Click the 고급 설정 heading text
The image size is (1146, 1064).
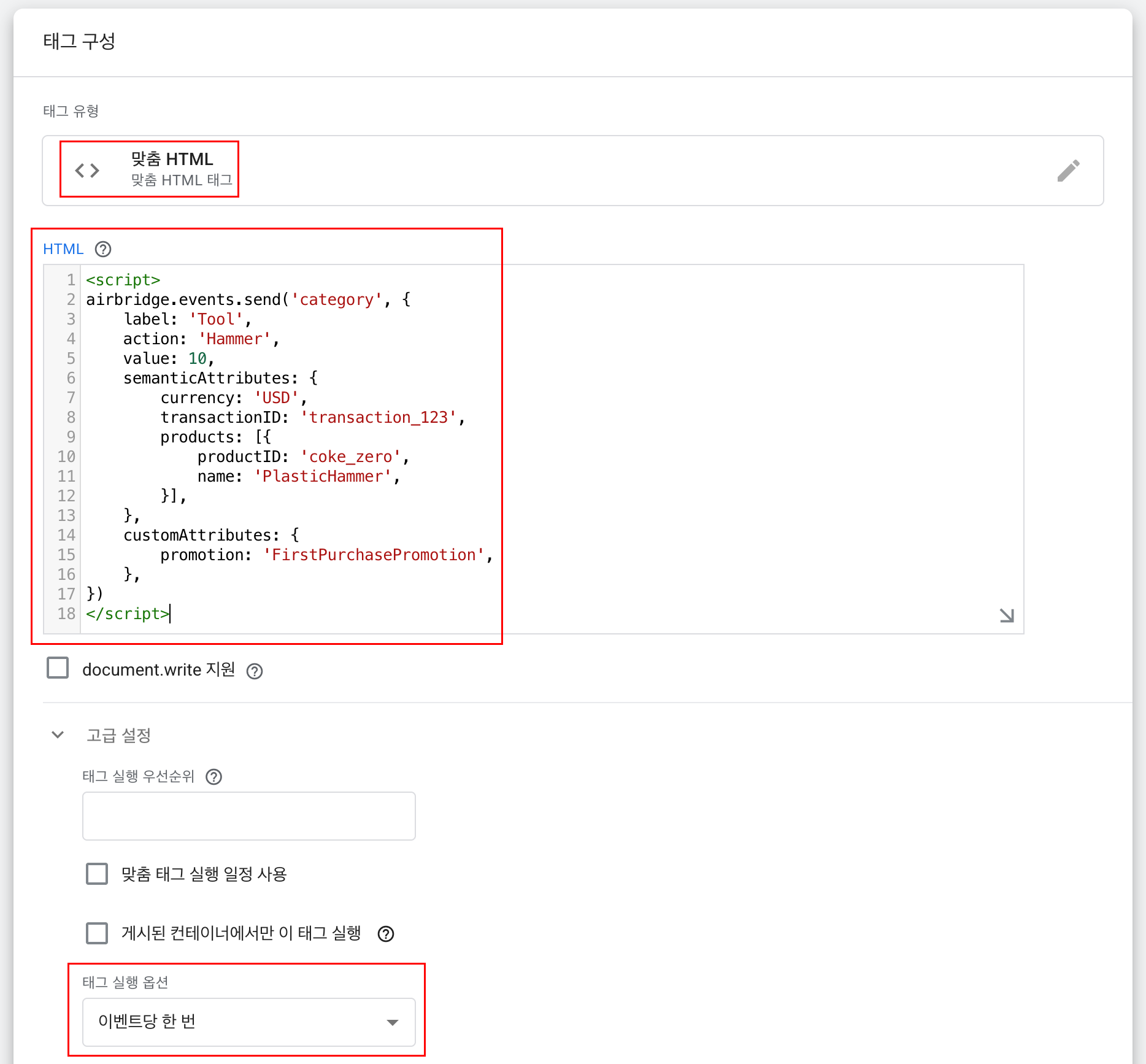118,735
